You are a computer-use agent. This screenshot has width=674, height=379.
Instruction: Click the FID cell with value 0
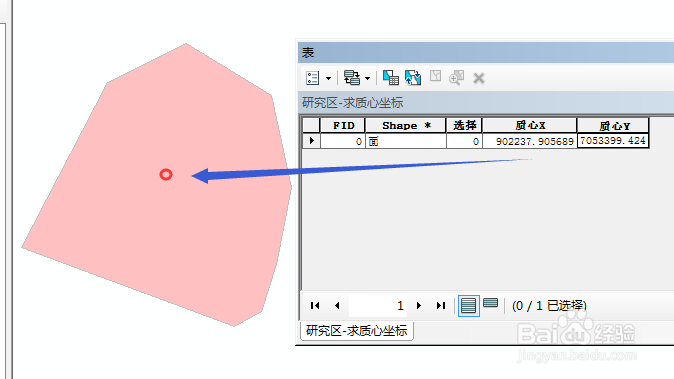[x=343, y=141]
